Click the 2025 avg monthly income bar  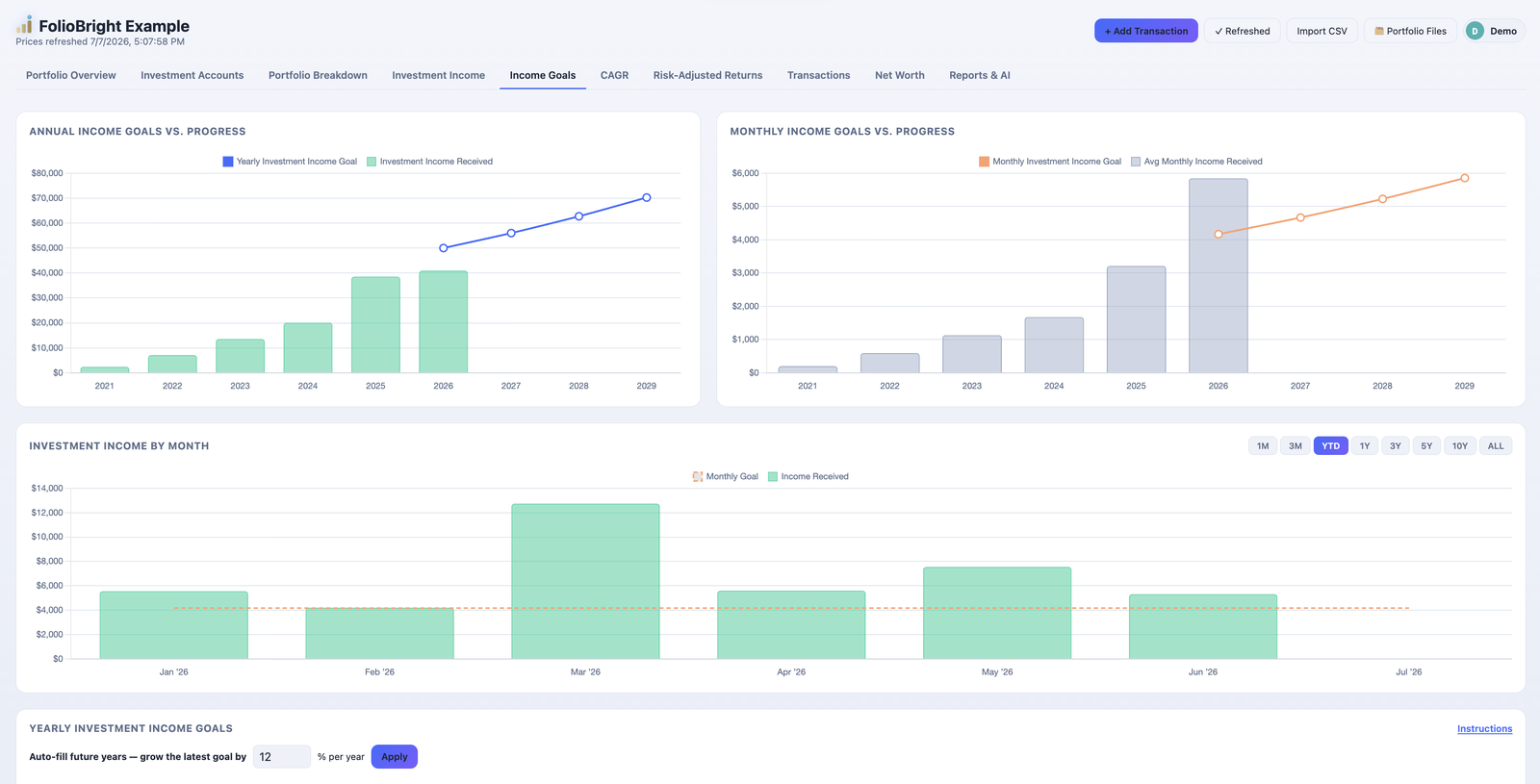(1136, 319)
